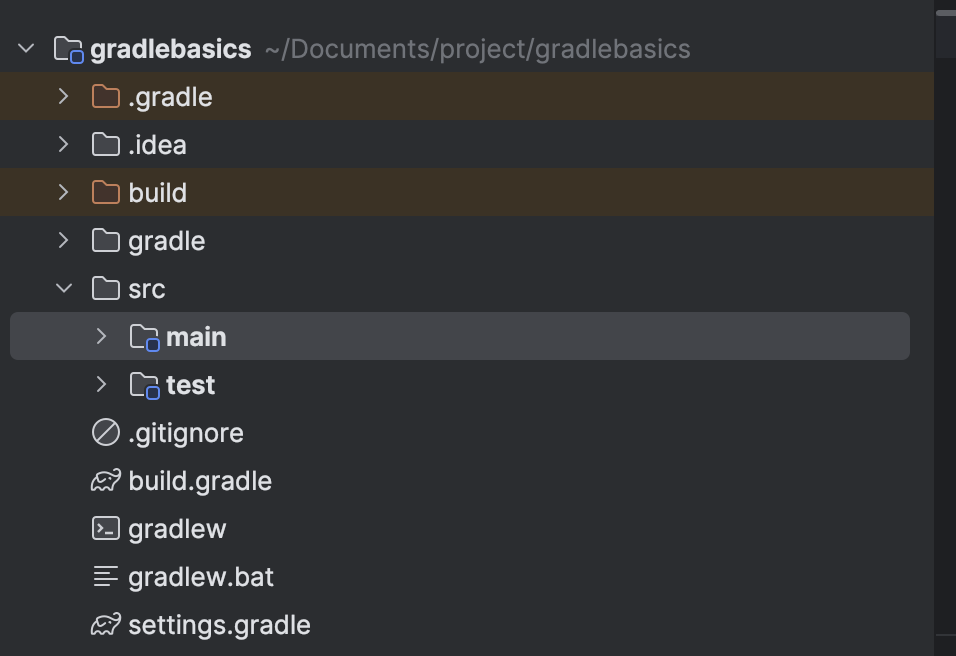Collapse the gradlebasics project root

(27, 48)
